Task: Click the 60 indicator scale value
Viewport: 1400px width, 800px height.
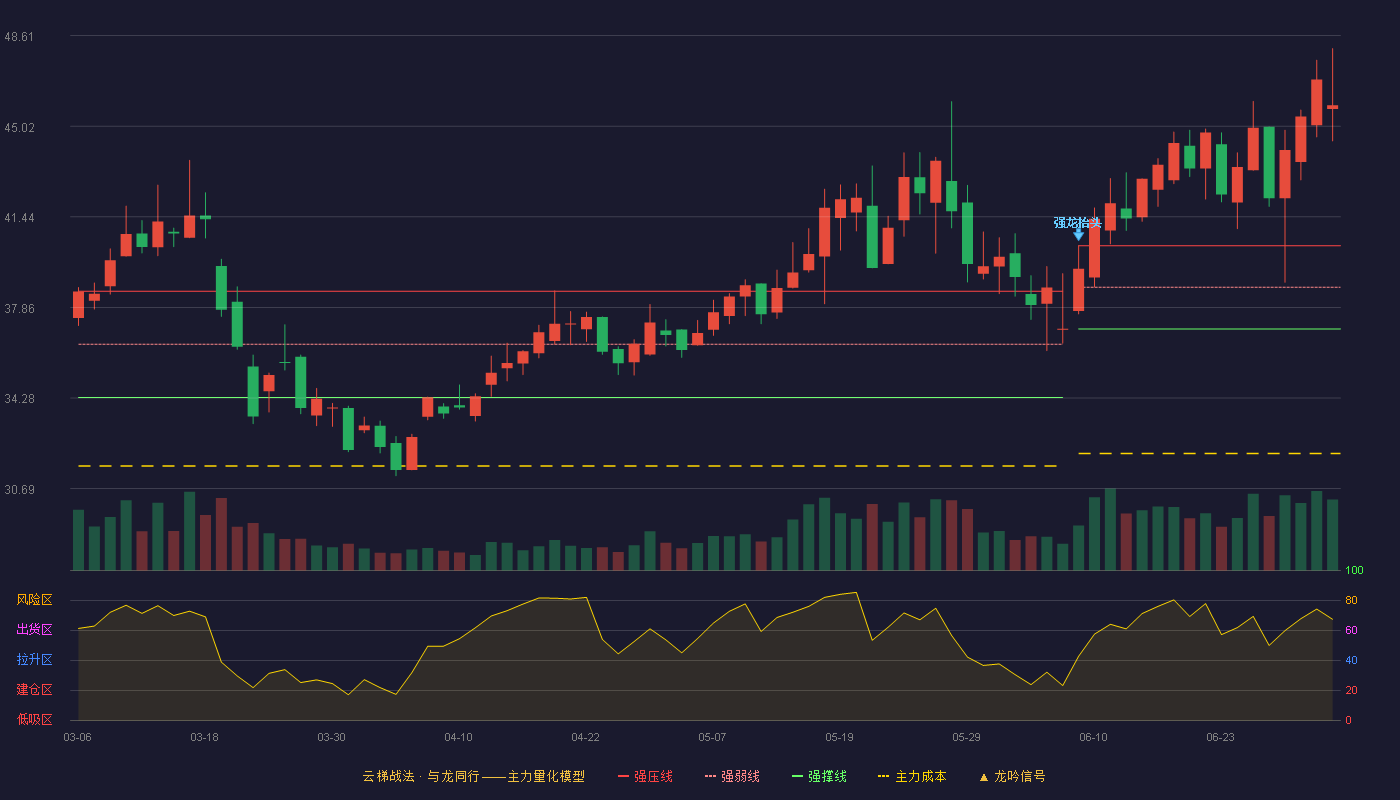Action: (1351, 630)
